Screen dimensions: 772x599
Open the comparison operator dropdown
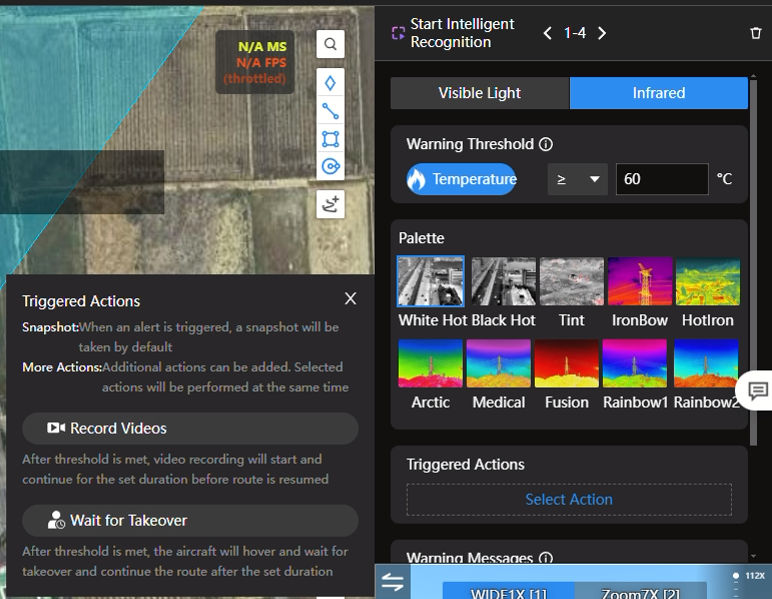point(577,180)
